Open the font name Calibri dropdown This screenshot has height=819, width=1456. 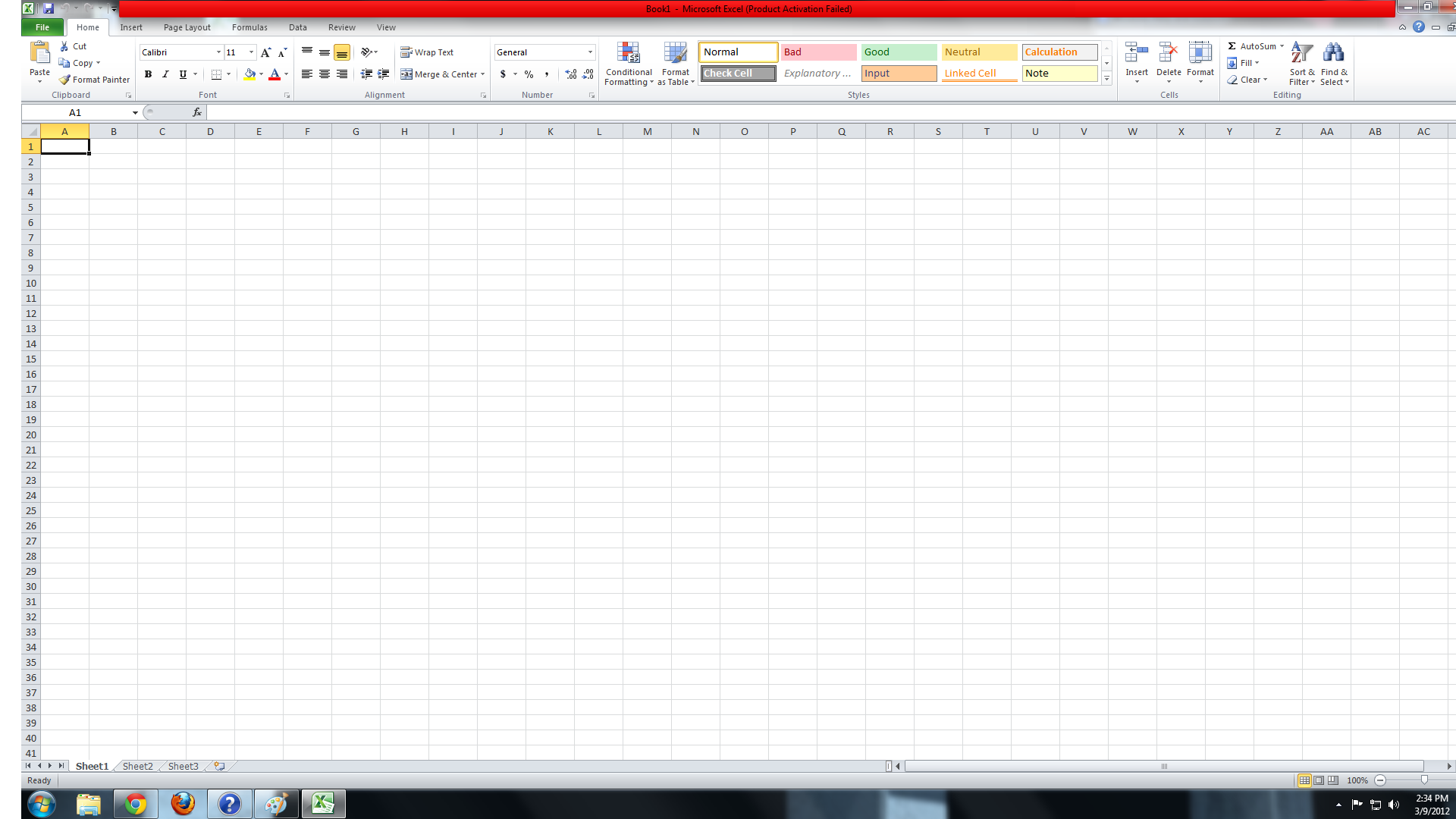[x=218, y=52]
